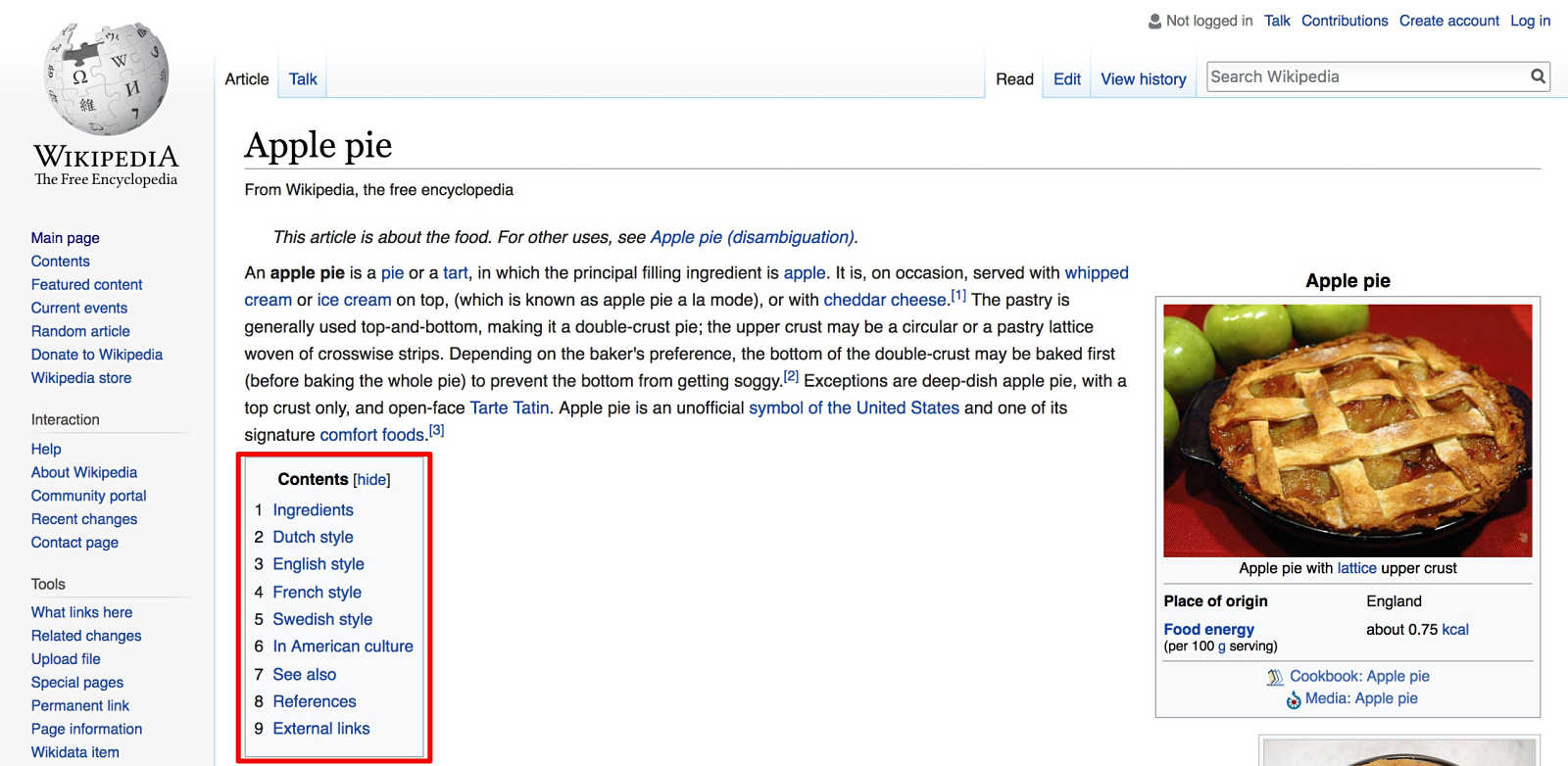Jump to External links section

321,729
